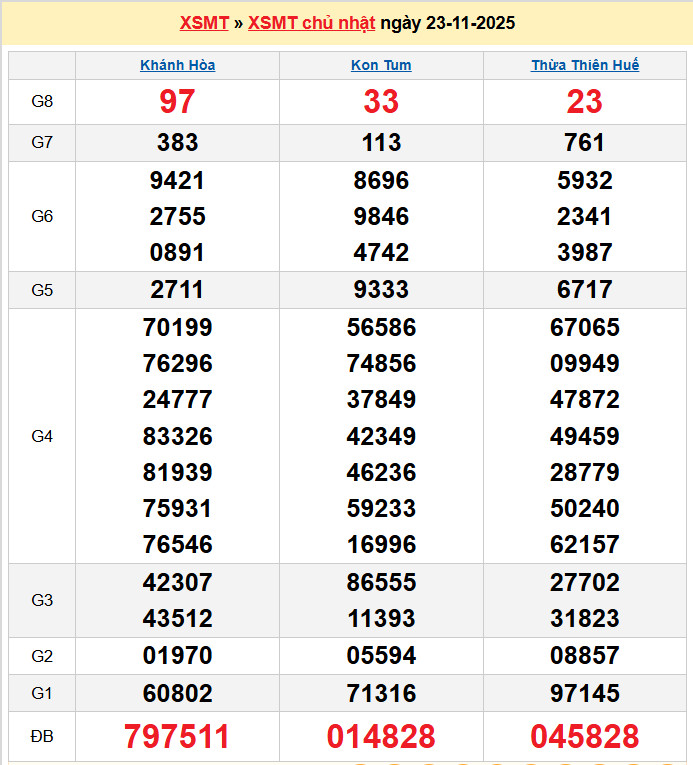The image size is (693, 765).
Task: Click the G2 result 05594
Action: [x=381, y=656]
